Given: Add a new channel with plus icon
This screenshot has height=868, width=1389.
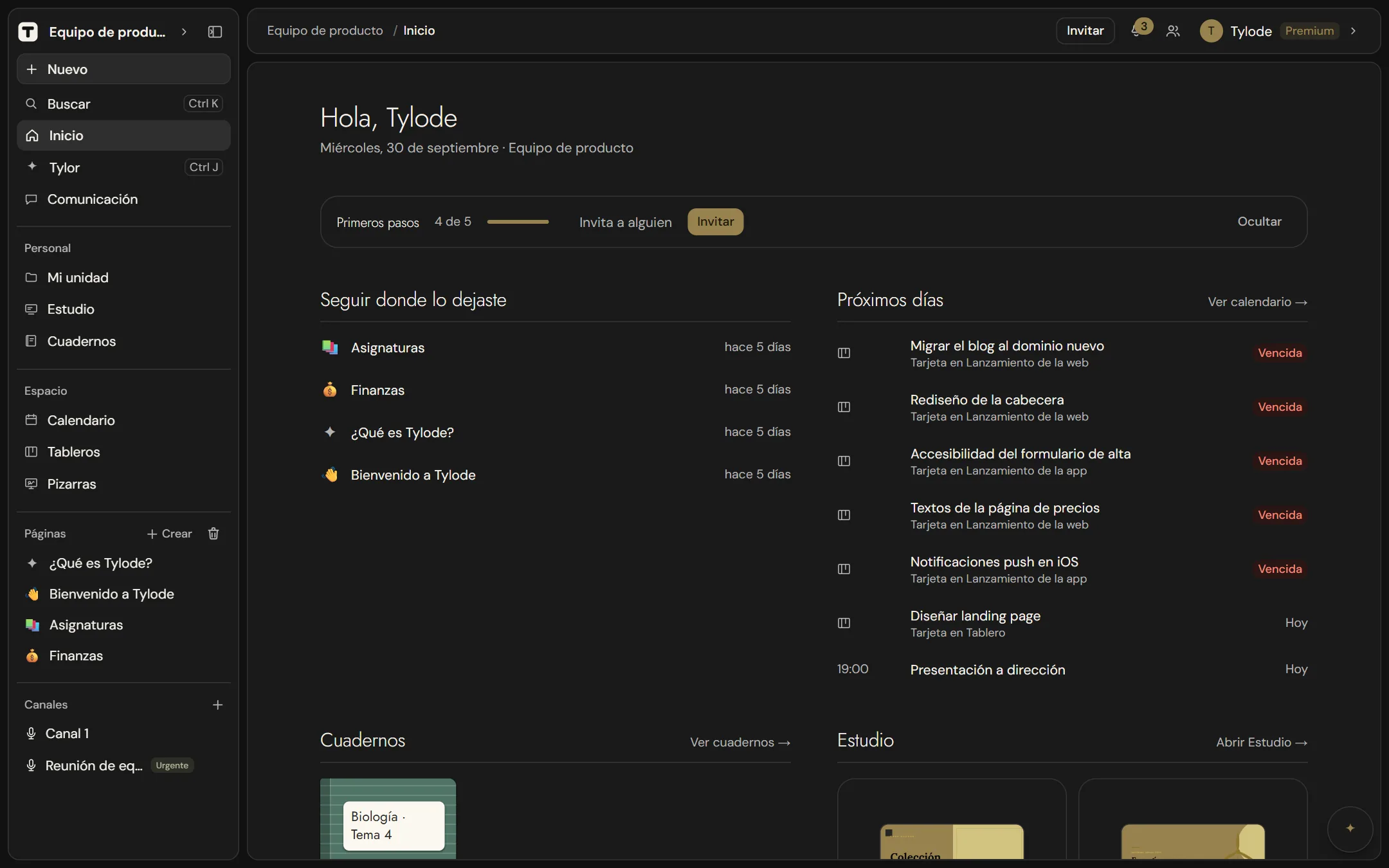Looking at the screenshot, I should click(217, 705).
